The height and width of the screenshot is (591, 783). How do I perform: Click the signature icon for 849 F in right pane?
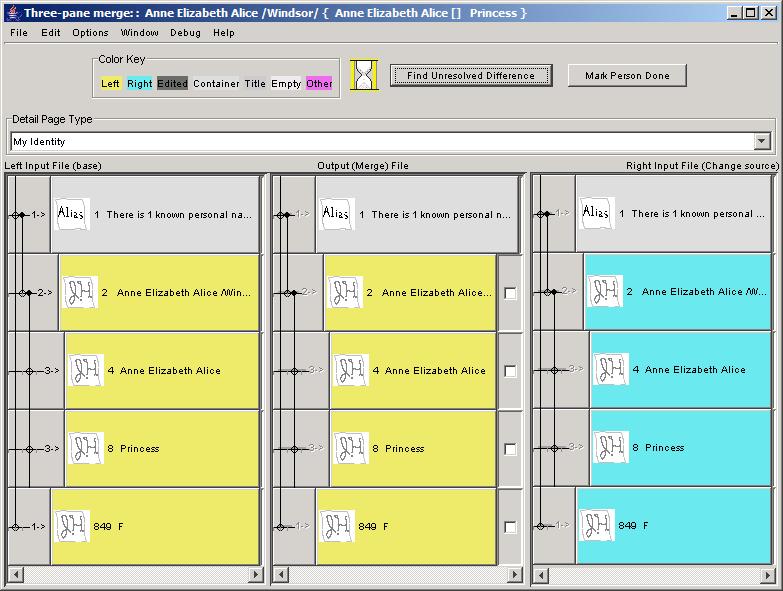pyautogui.click(x=597, y=525)
